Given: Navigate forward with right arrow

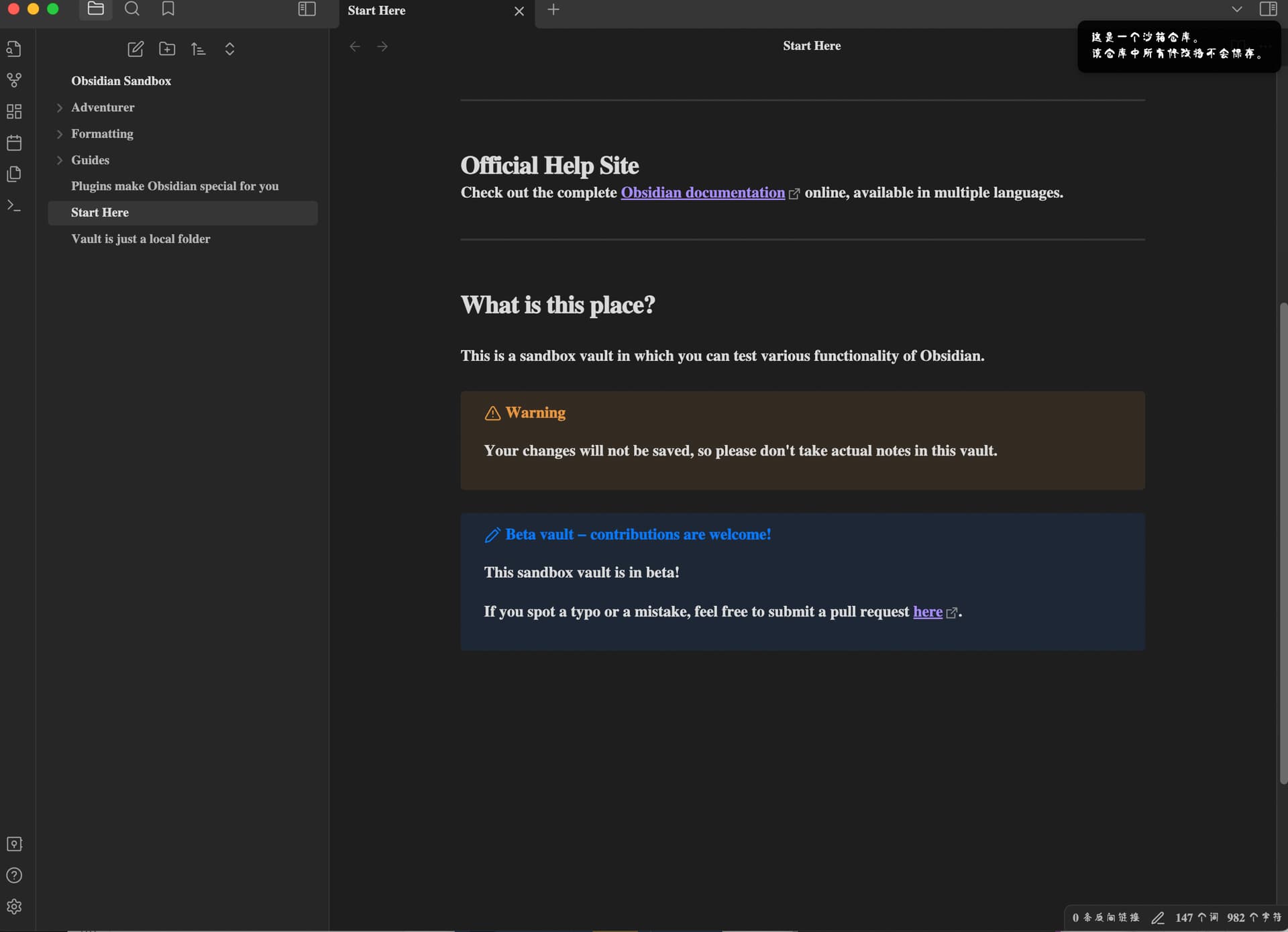Looking at the screenshot, I should click(x=382, y=46).
